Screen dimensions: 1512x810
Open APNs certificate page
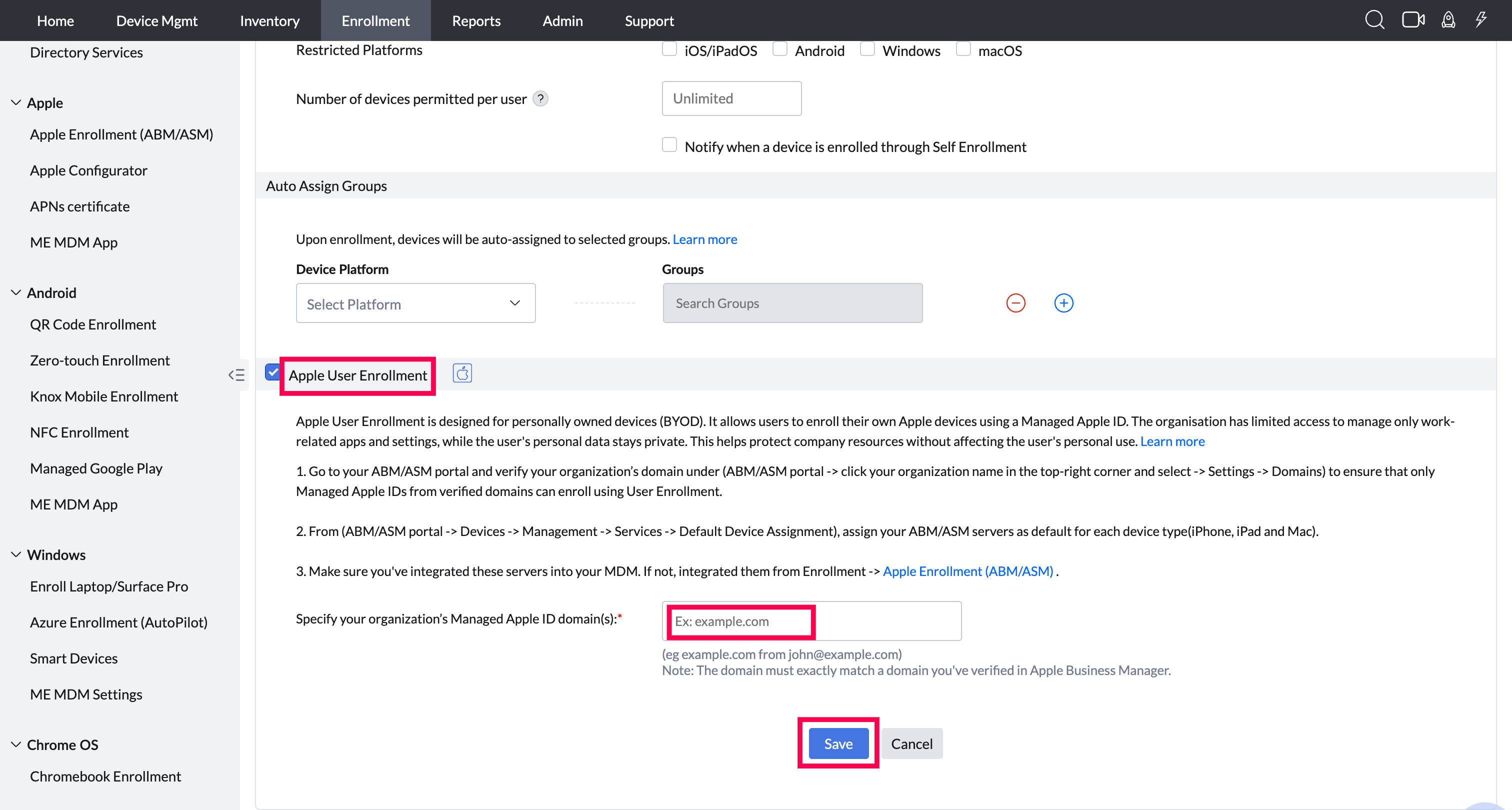point(80,206)
